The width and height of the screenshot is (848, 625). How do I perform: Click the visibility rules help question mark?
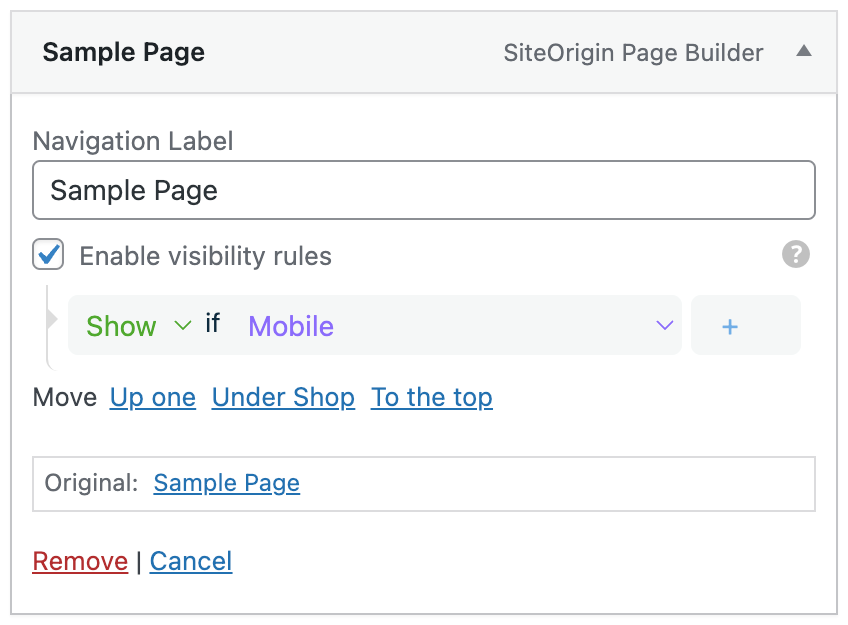(x=796, y=255)
